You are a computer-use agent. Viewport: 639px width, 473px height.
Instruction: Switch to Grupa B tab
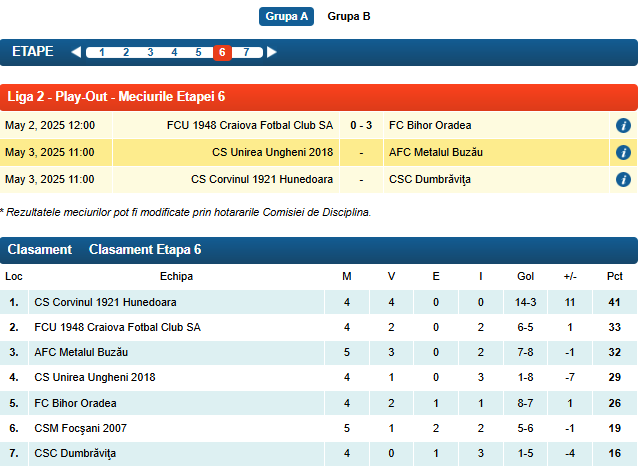(349, 16)
